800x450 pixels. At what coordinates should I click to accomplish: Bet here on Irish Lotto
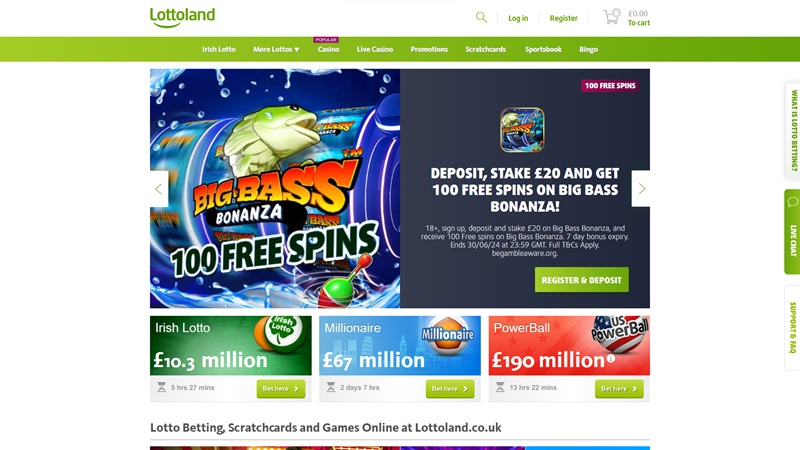[x=281, y=389]
